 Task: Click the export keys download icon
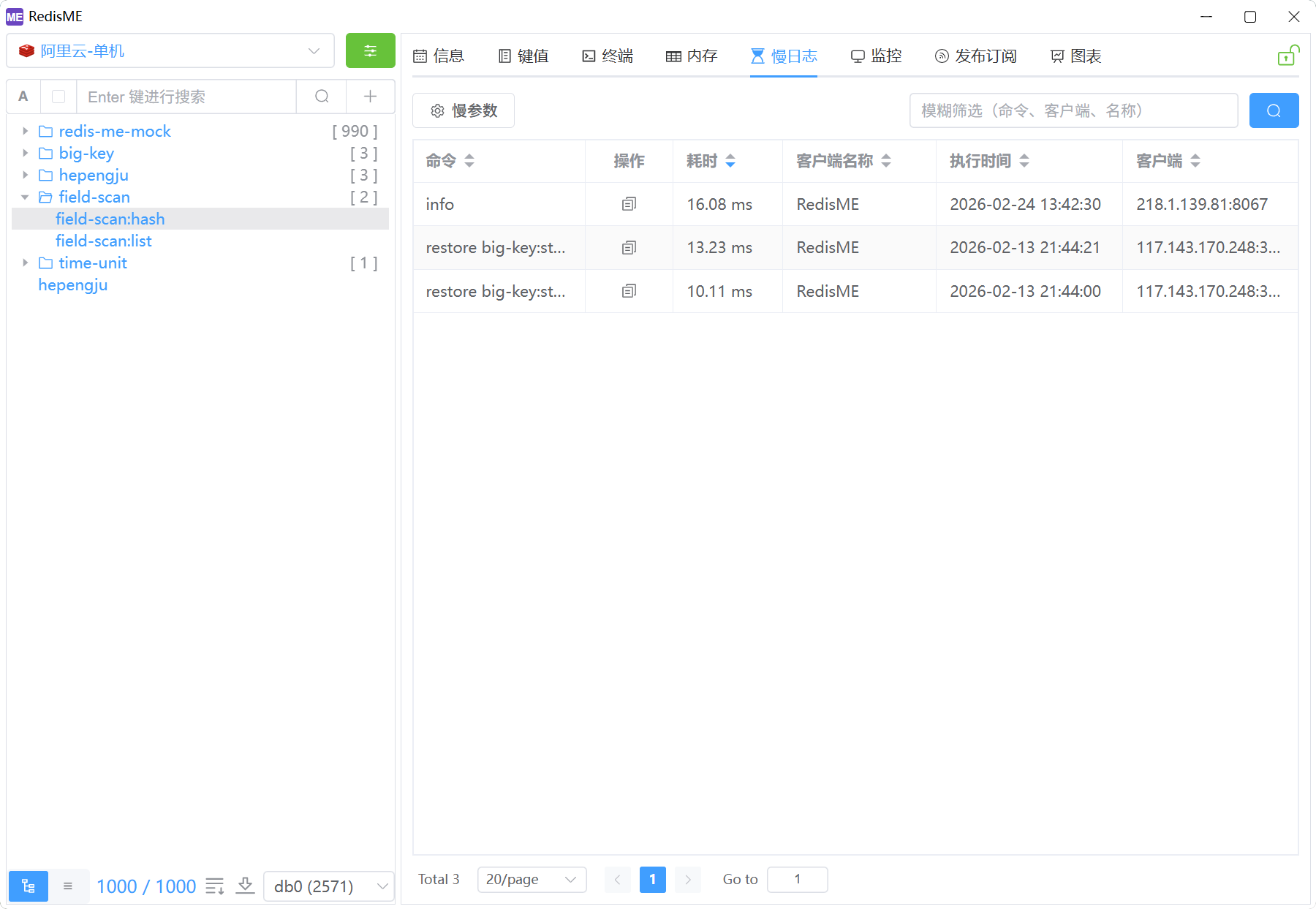click(246, 886)
